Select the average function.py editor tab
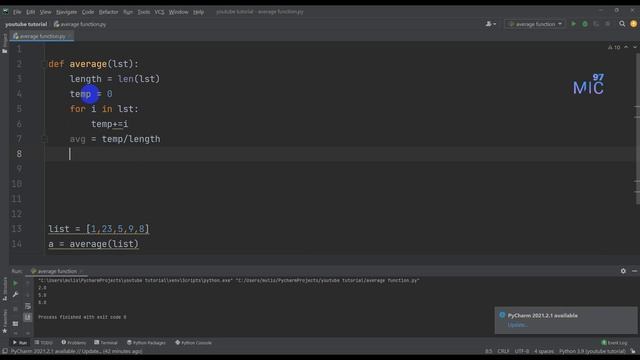The width and height of the screenshot is (640, 360). 41,36
